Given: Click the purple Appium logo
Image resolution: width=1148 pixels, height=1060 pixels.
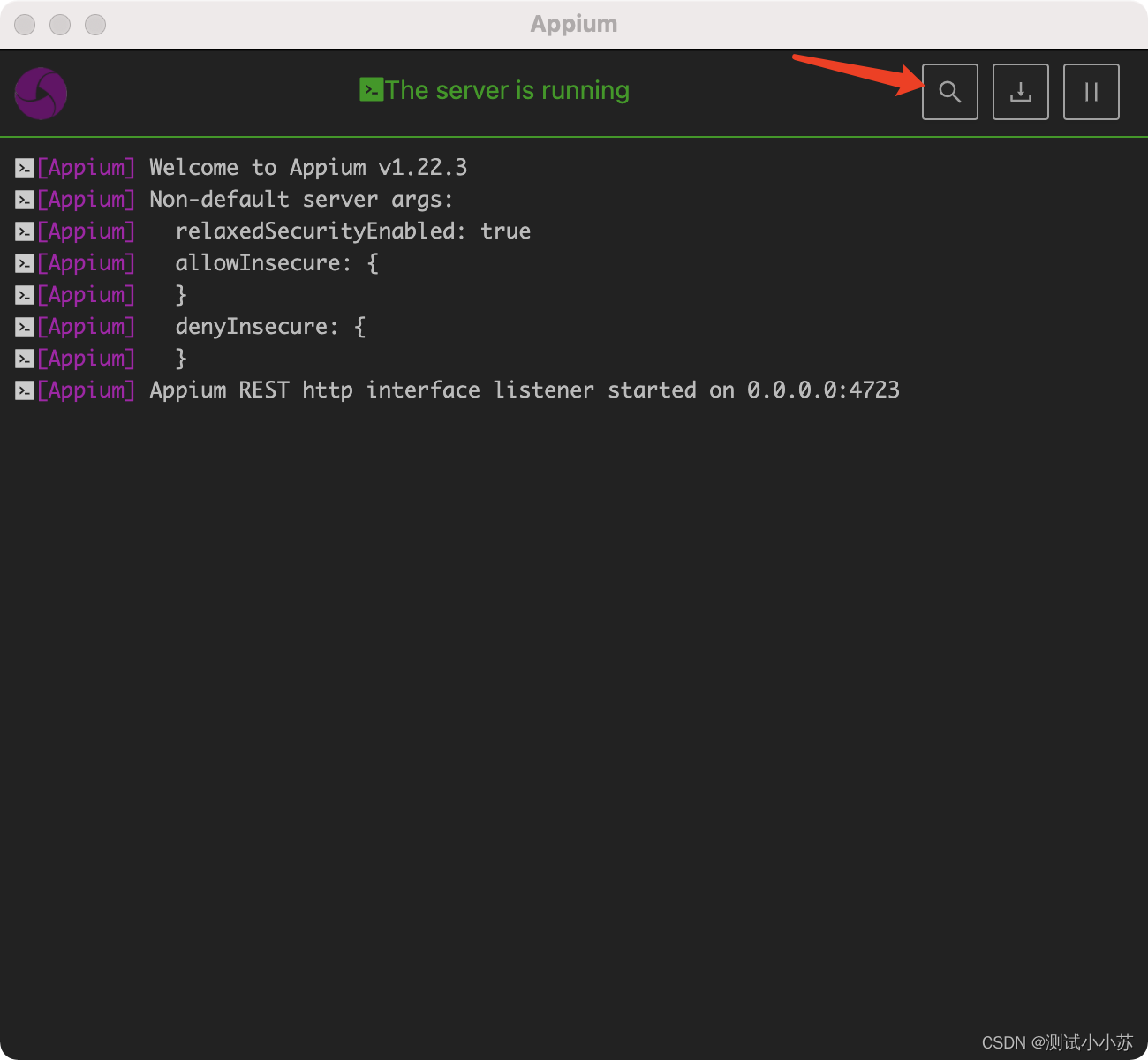Looking at the screenshot, I should tap(41, 92).
